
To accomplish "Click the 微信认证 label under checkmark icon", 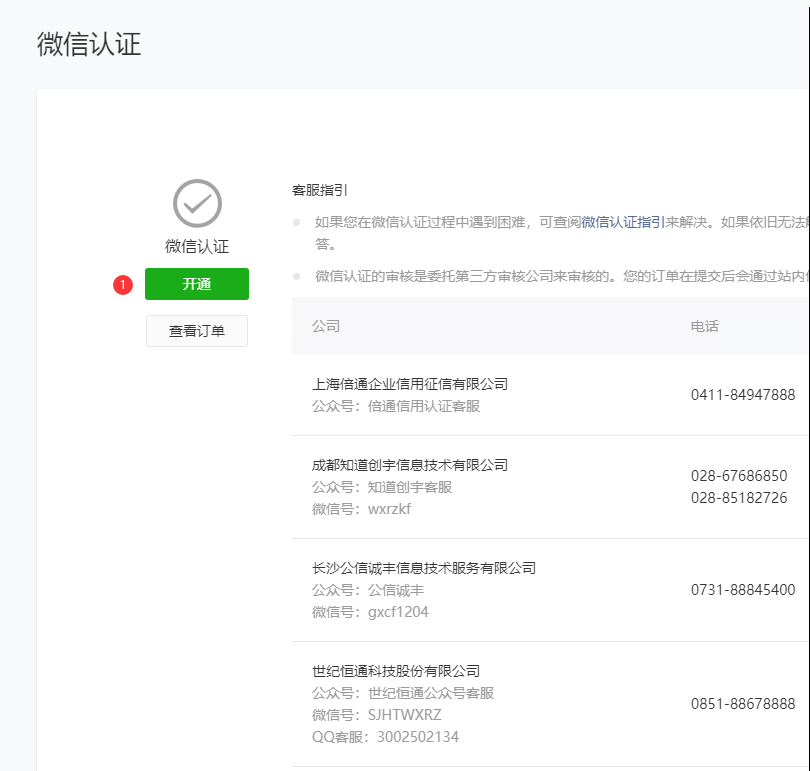I will point(197,246).
